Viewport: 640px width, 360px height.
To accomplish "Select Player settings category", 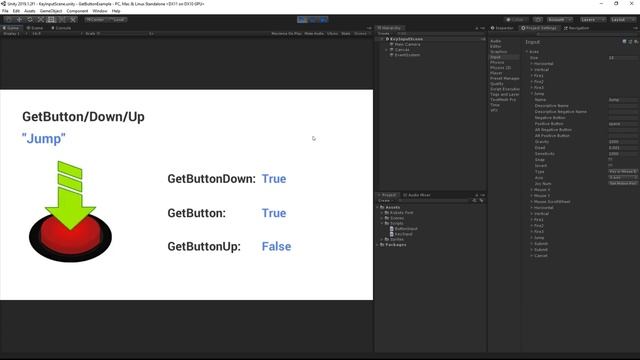I will (x=496, y=73).
